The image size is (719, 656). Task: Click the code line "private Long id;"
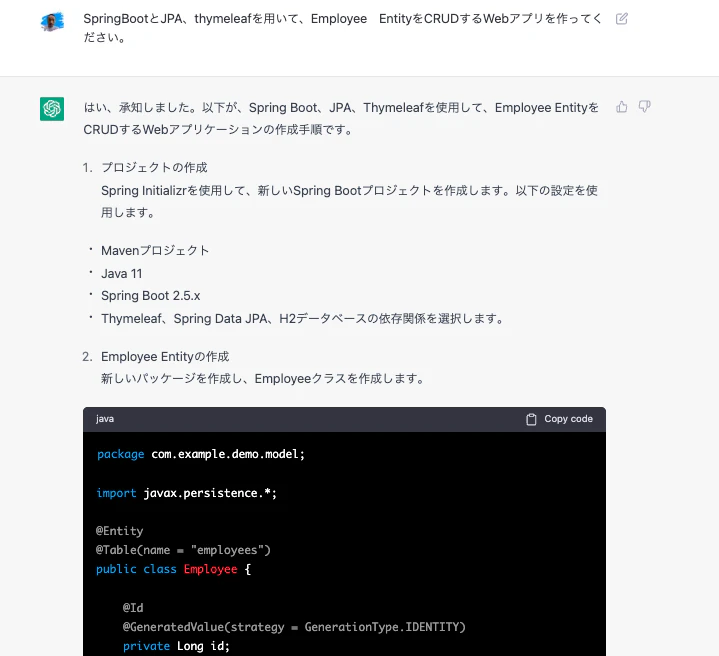pos(176,646)
